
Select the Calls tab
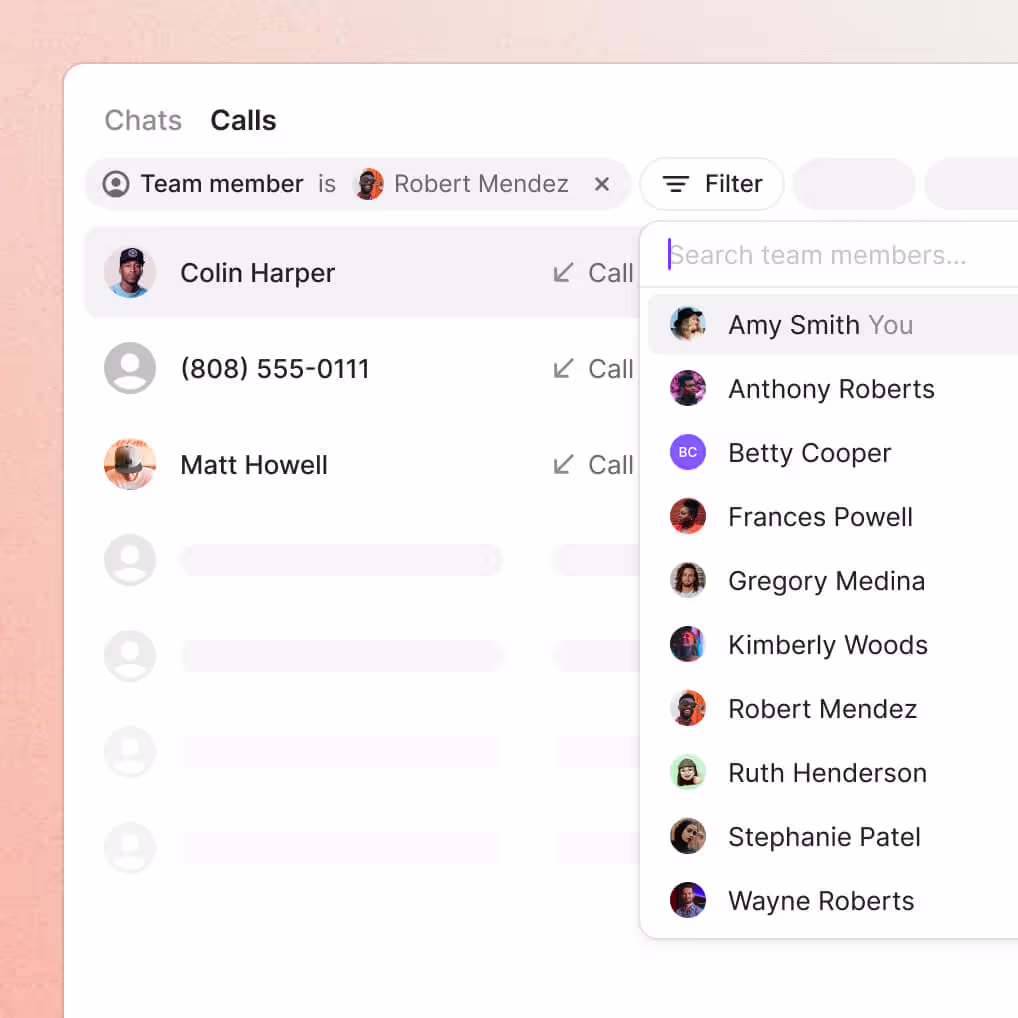(243, 120)
